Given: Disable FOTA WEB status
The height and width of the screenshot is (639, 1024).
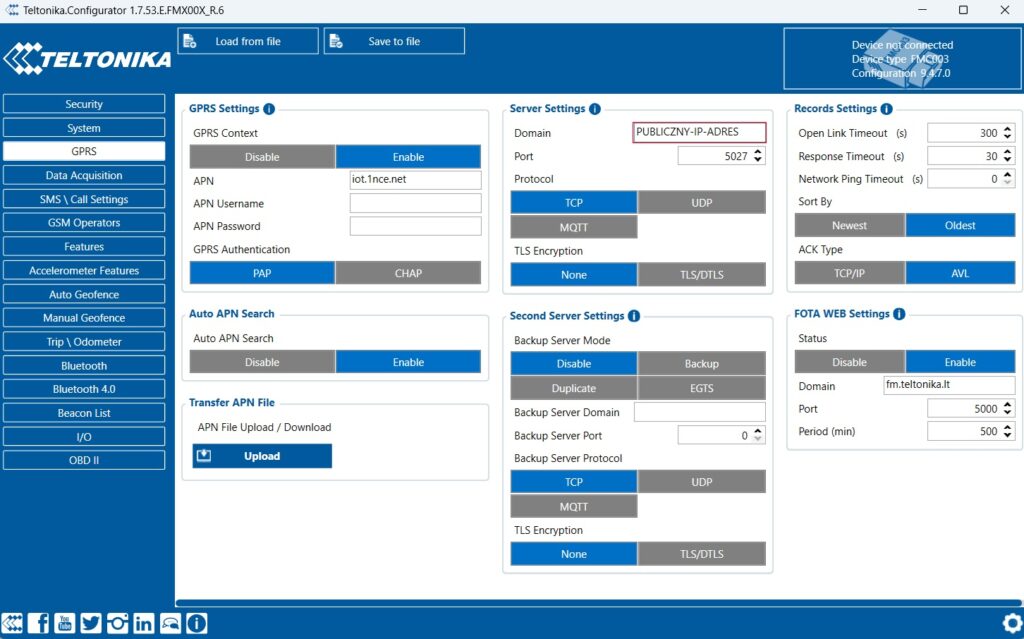Looking at the screenshot, I should point(849,362).
